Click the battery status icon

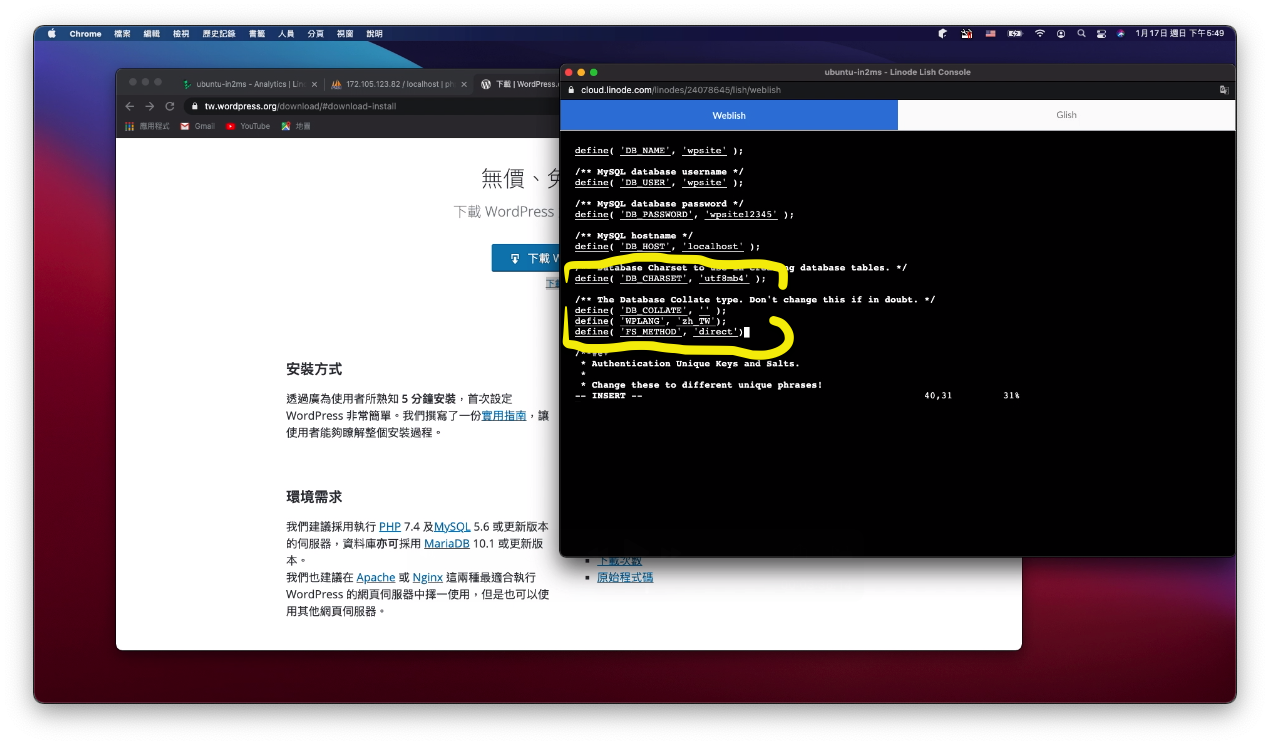1015,33
